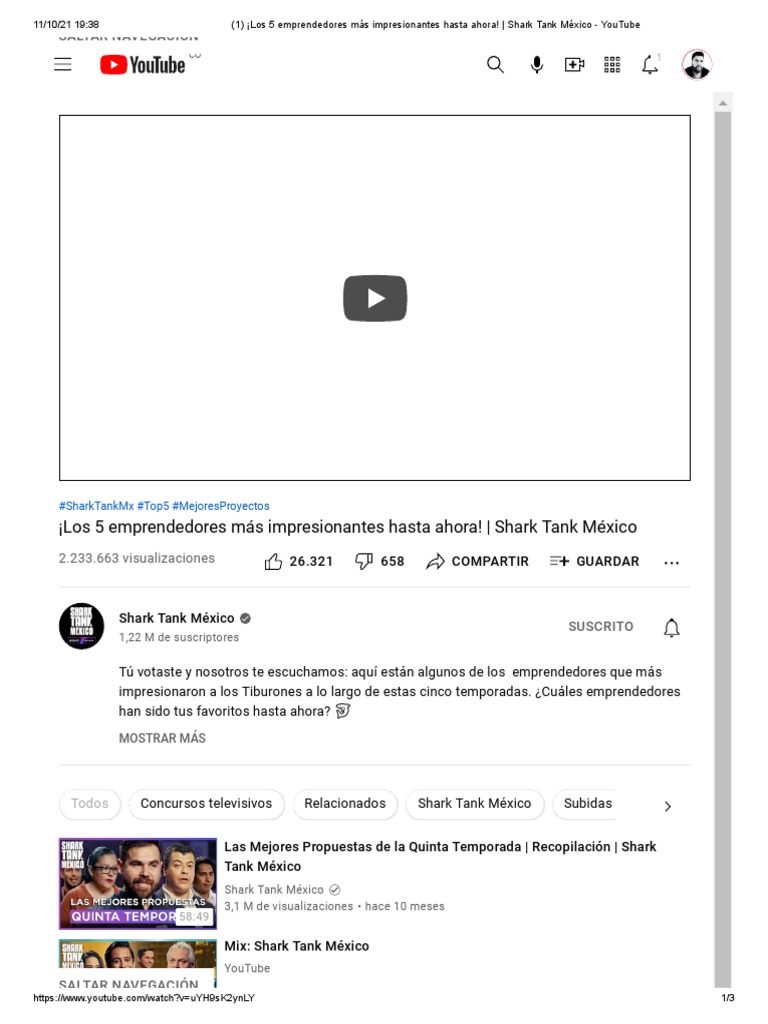
Task: Toggle channel notification bell next to SUSCRITO
Action: click(671, 628)
